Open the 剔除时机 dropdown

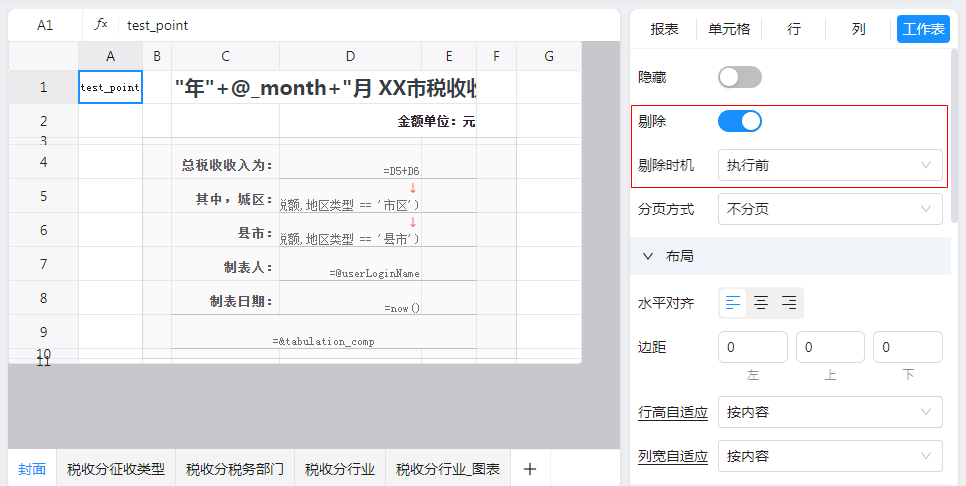(x=829, y=165)
